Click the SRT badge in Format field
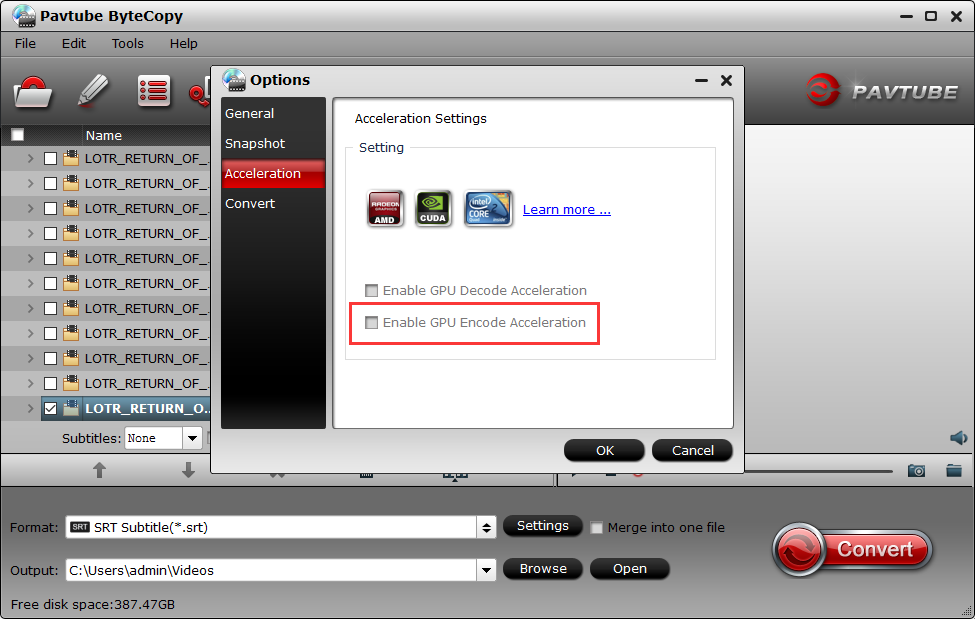 click(x=80, y=527)
